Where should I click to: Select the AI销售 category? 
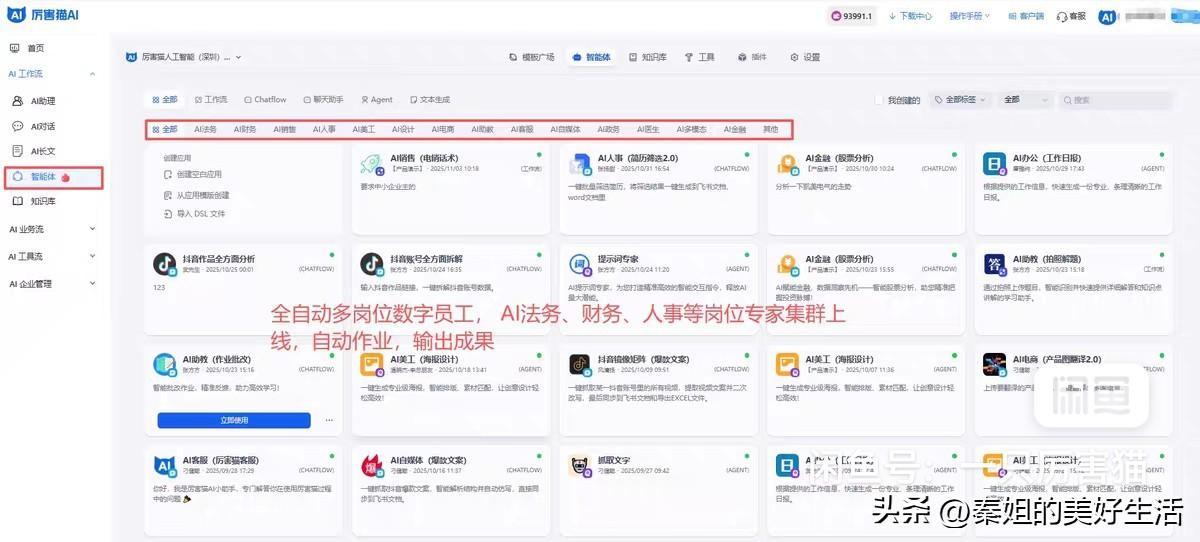(285, 129)
